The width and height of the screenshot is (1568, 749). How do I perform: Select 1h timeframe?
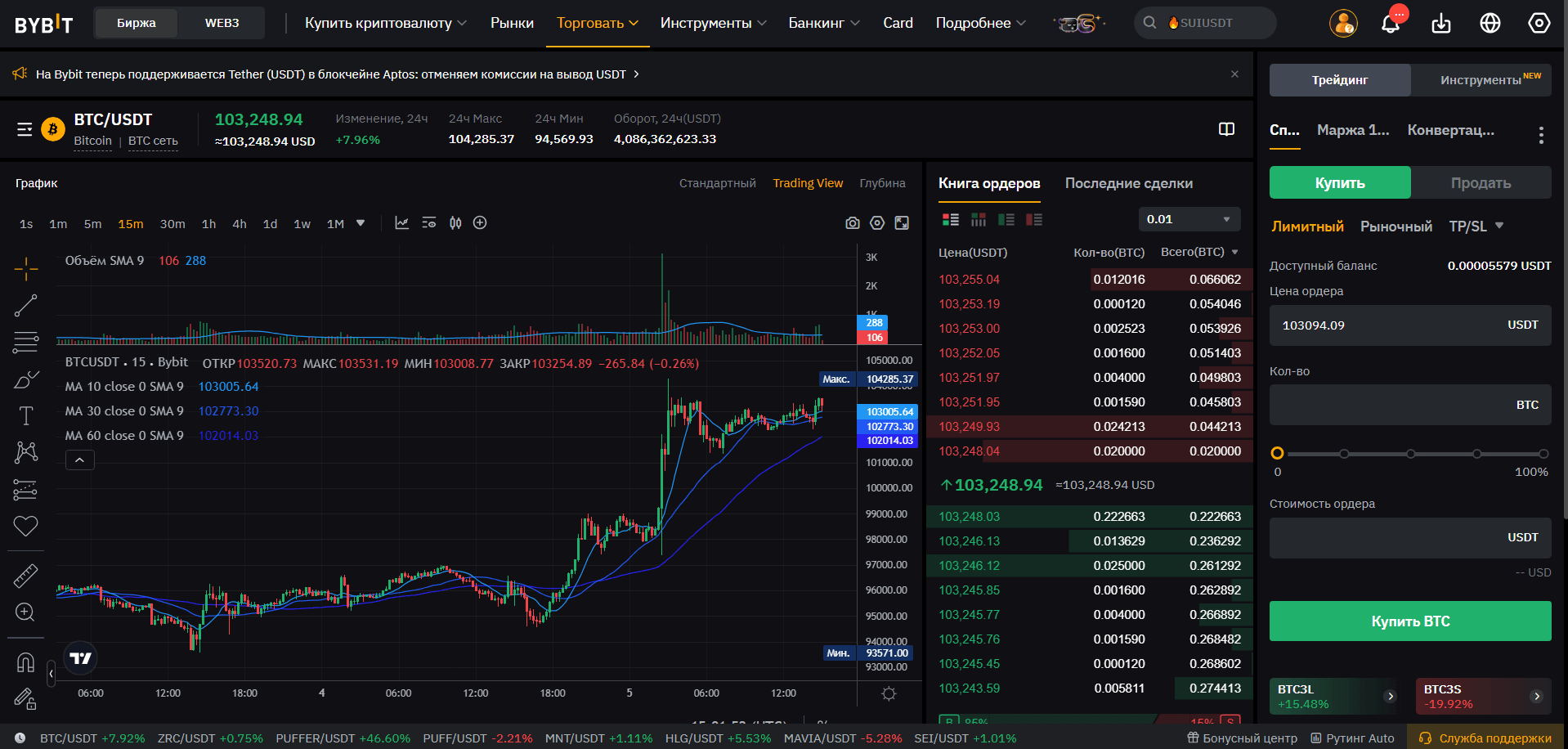click(x=209, y=224)
